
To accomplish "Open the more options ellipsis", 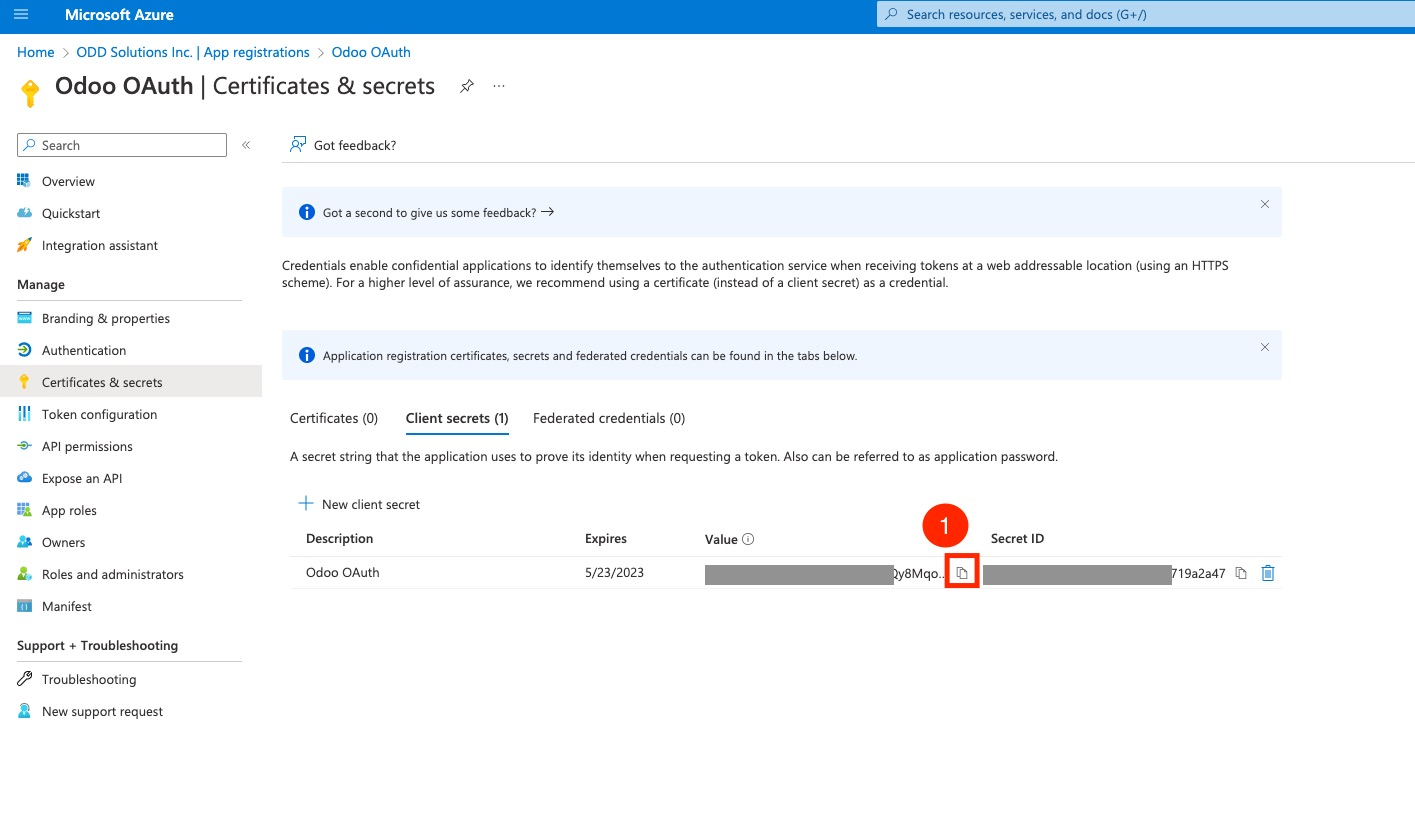I will (x=499, y=86).
